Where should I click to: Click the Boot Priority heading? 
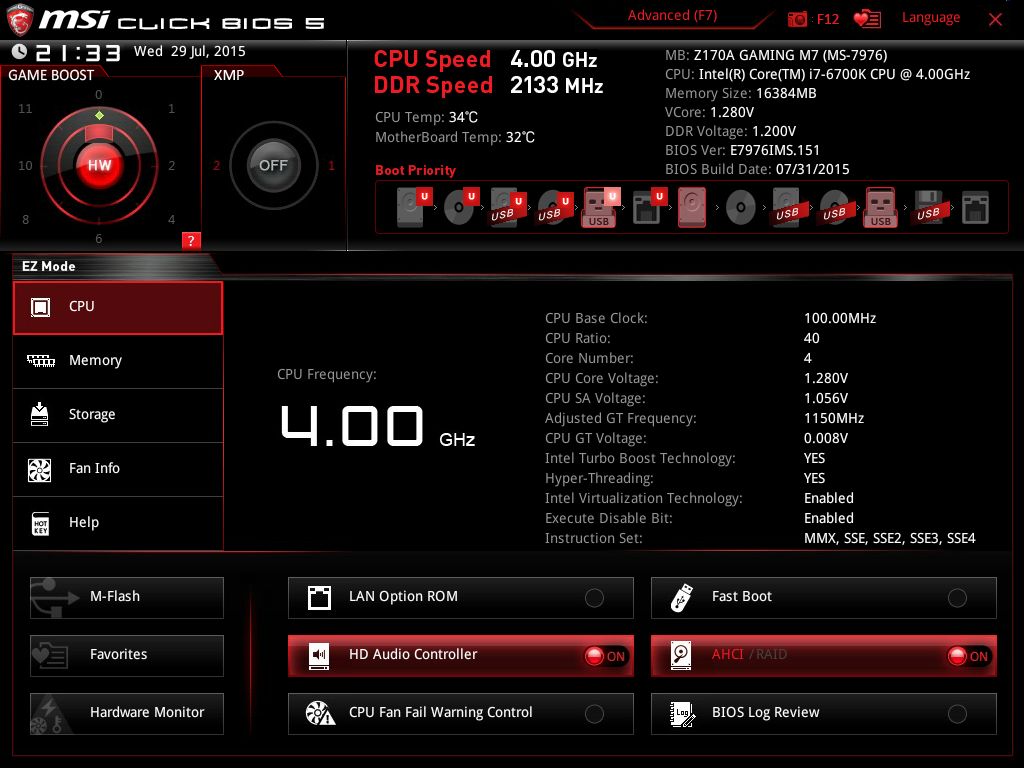click(415, 170)
